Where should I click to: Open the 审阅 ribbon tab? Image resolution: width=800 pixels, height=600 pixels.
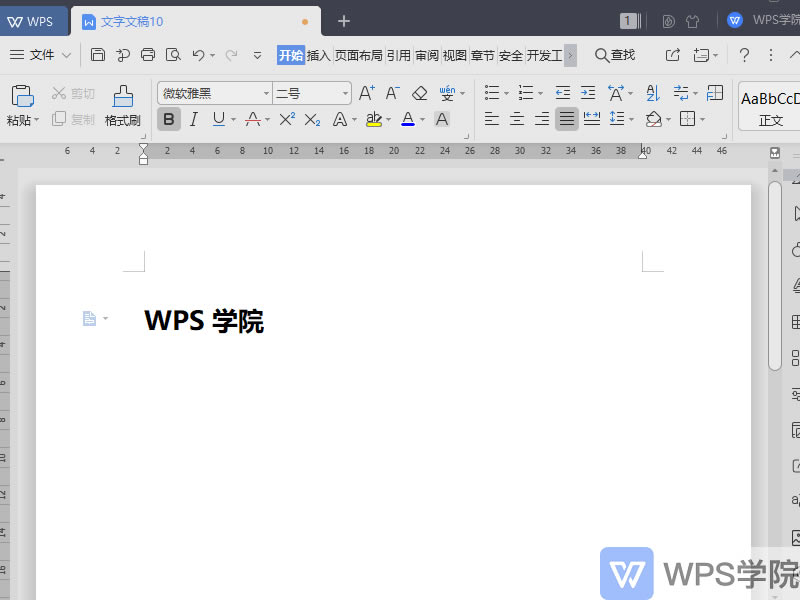[x=426, y=56]
